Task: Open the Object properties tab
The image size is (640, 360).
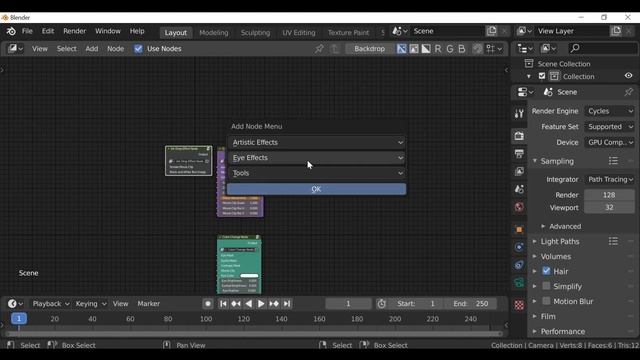Action: click(x=519, y=229)
